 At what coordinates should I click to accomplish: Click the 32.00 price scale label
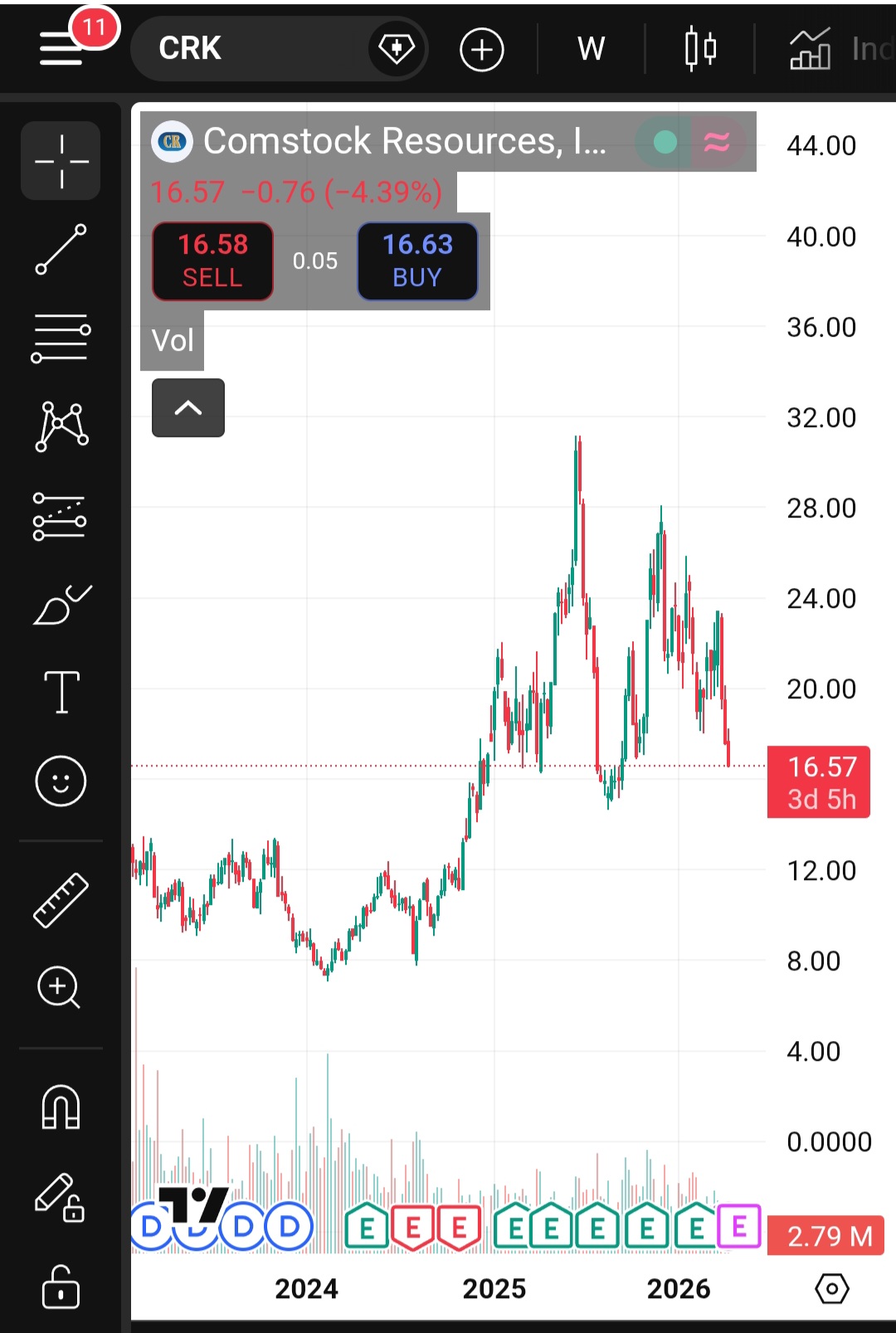click(x=821, y=418)
